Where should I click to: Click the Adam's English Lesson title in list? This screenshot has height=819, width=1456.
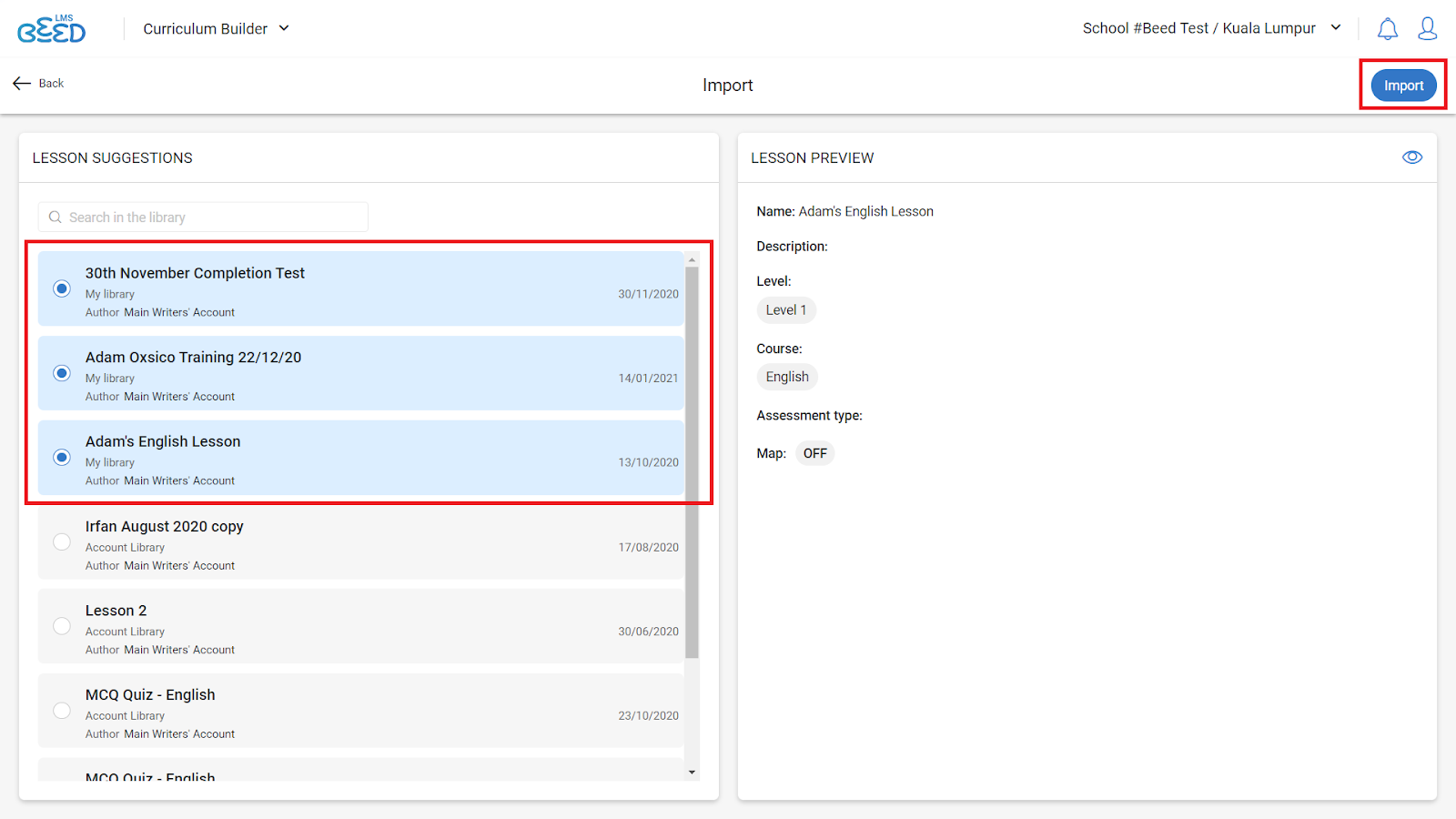click(163, 441)
